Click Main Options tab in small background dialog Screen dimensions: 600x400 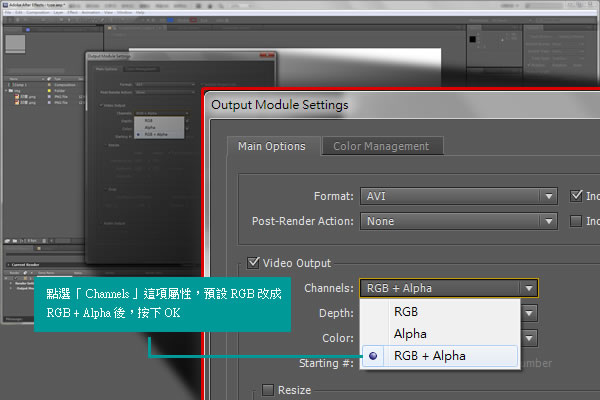[x=106, y=69]
